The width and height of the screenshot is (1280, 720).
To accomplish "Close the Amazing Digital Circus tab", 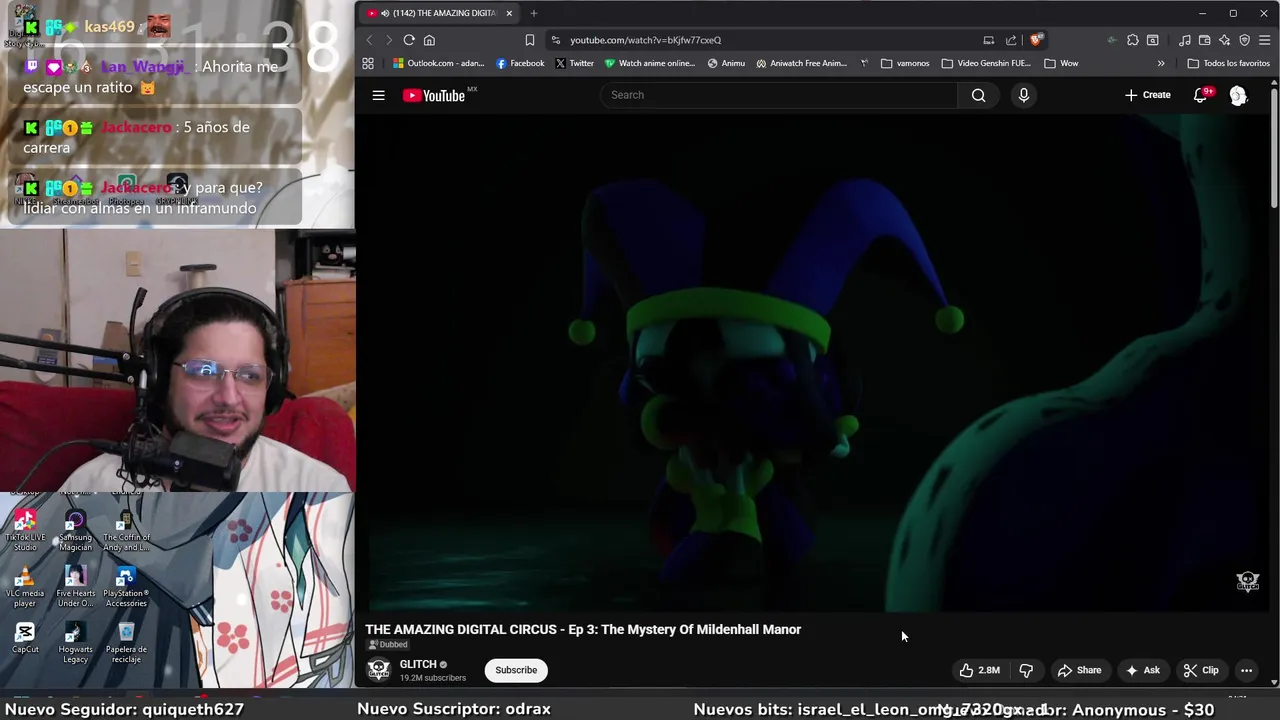I will tap(509, 13).
